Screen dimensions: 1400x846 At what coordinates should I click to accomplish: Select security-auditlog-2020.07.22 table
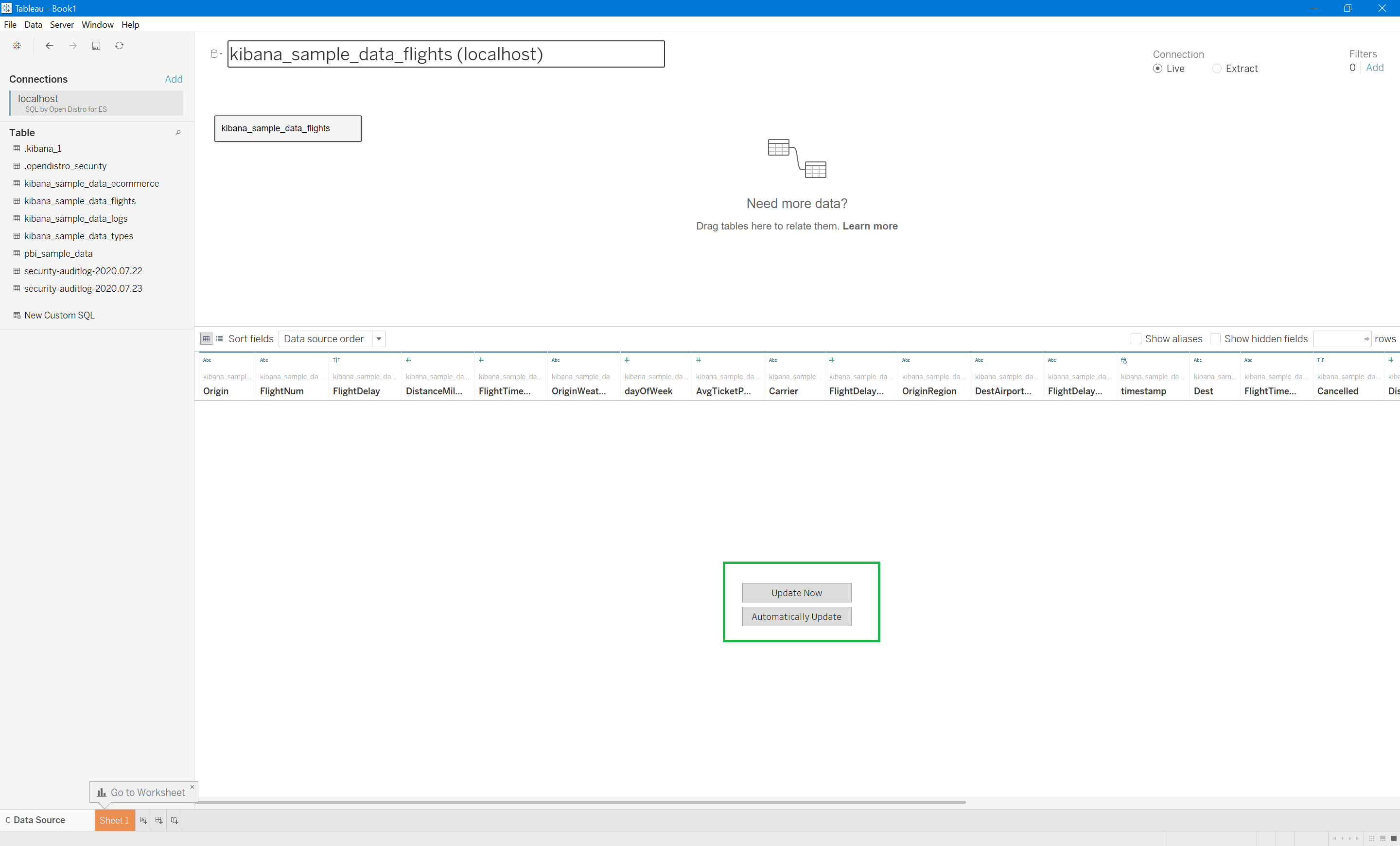pyautogui.click(x=83, y=271)
